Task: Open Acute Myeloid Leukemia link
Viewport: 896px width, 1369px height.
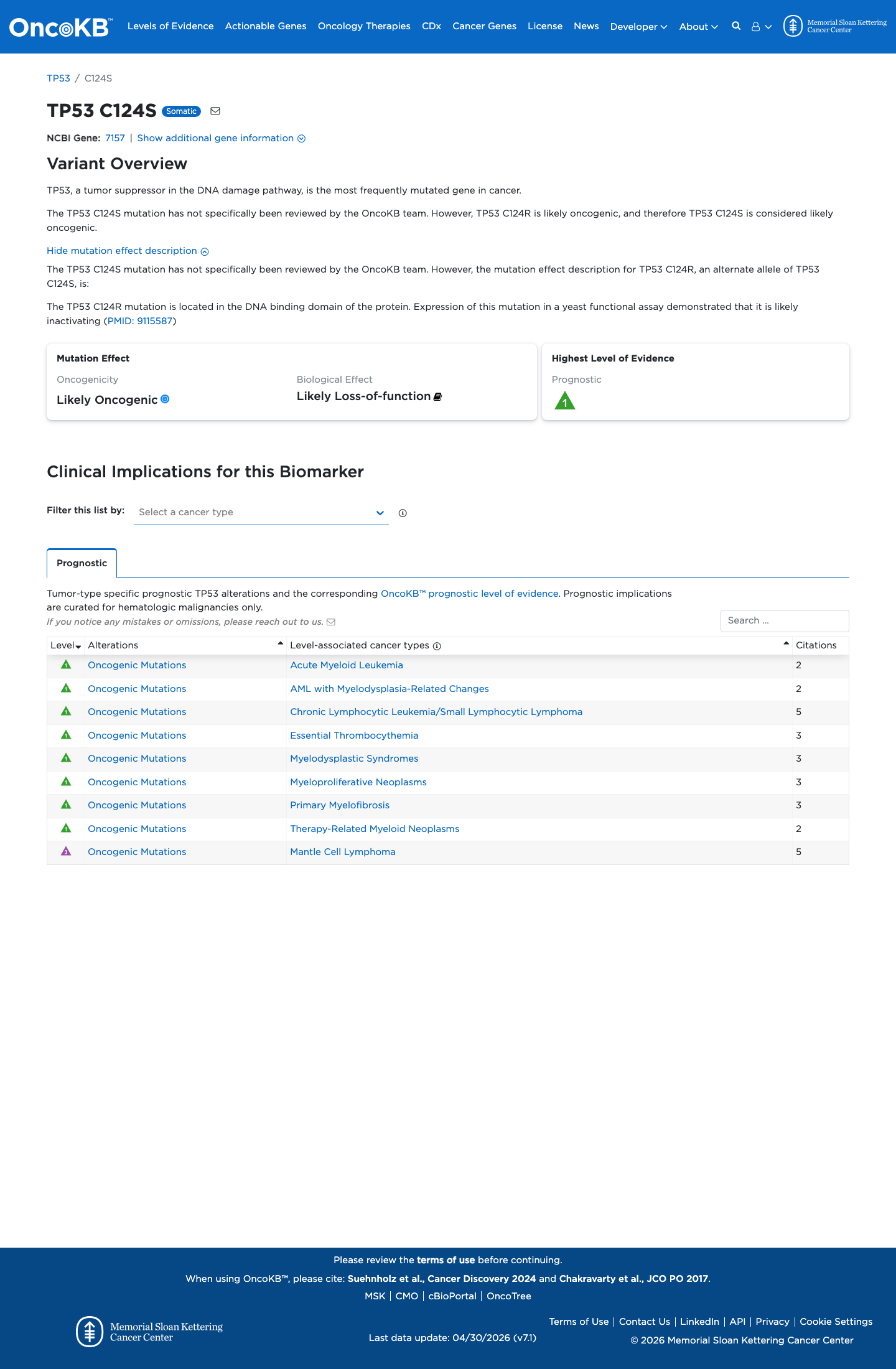Action: point(347,665)
